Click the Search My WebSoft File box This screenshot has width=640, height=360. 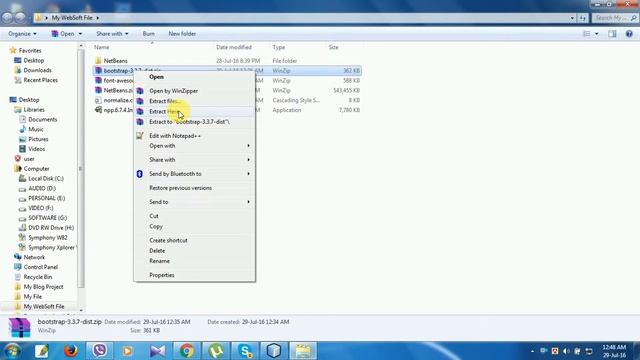(615, 18)
